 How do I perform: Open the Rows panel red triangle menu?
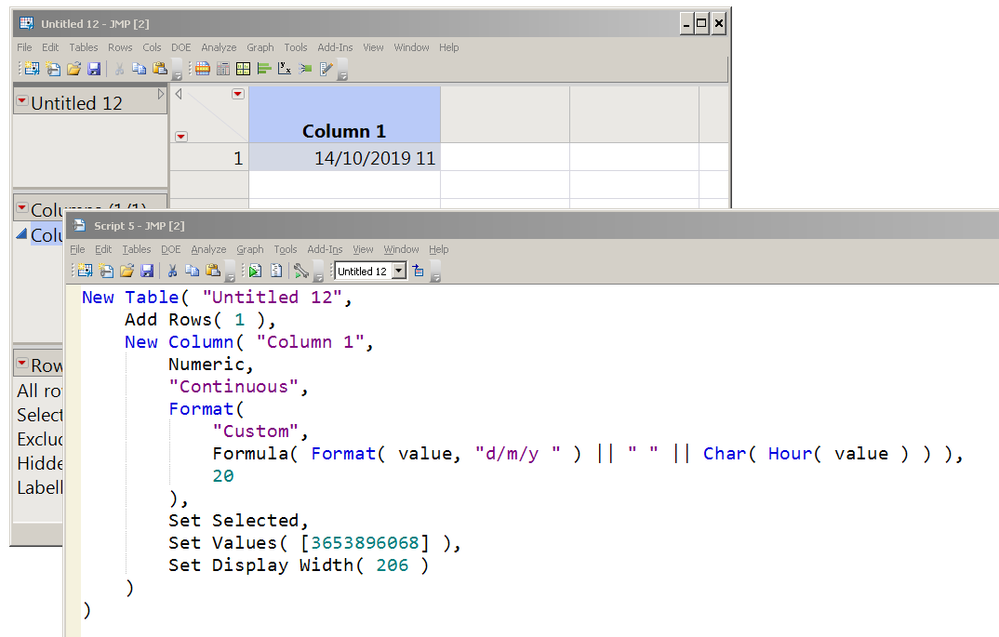click(22, 363)
